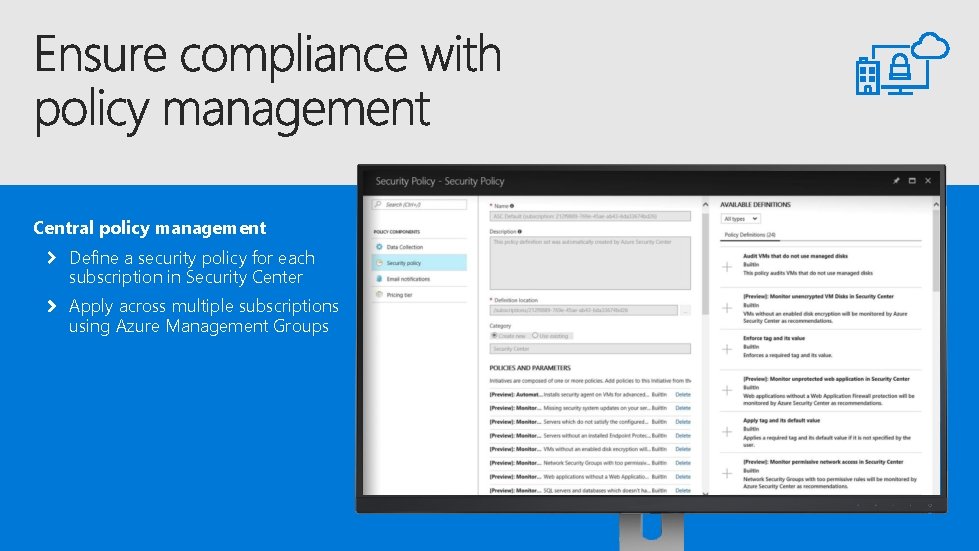Click 'Enforce tag and its value' title
The image size is (979, 551).
774,338
